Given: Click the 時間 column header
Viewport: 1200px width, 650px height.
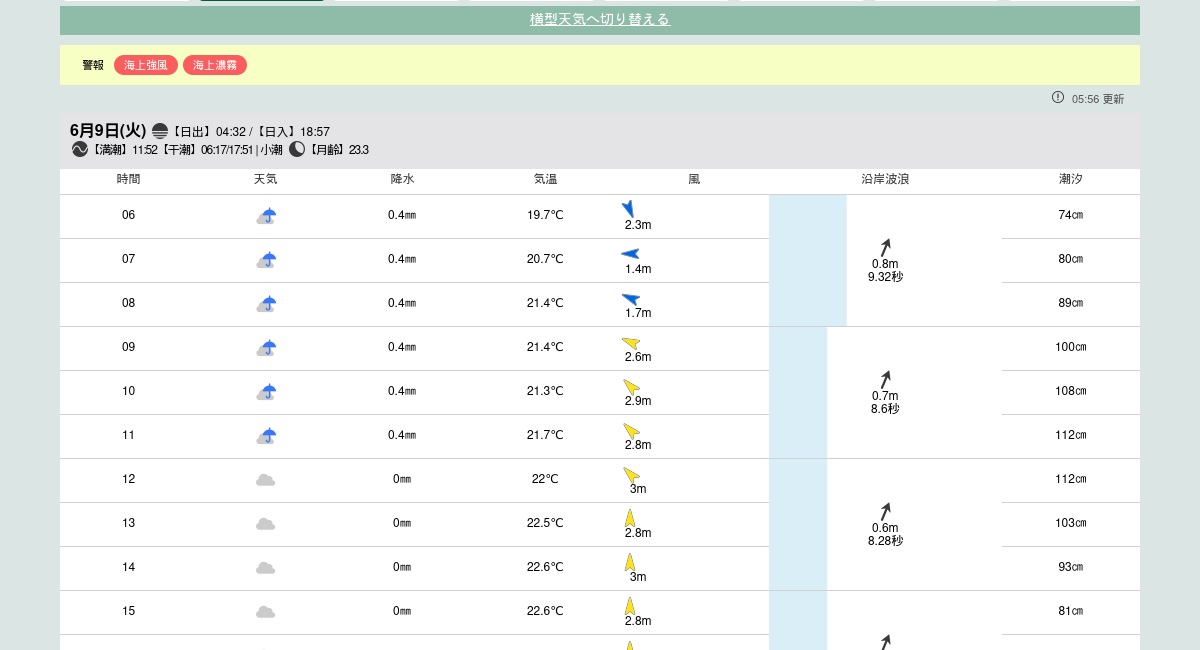Looking at the screenshot, I should 128,179.
